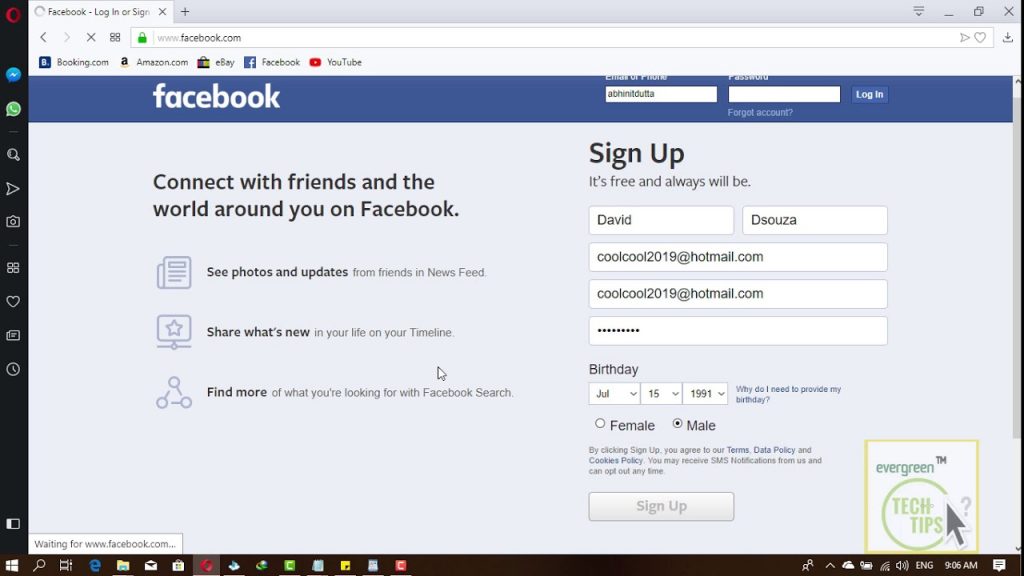Screen dimensions: 1024x576
Task: Click the Log In button
Action: click(869, 95)
